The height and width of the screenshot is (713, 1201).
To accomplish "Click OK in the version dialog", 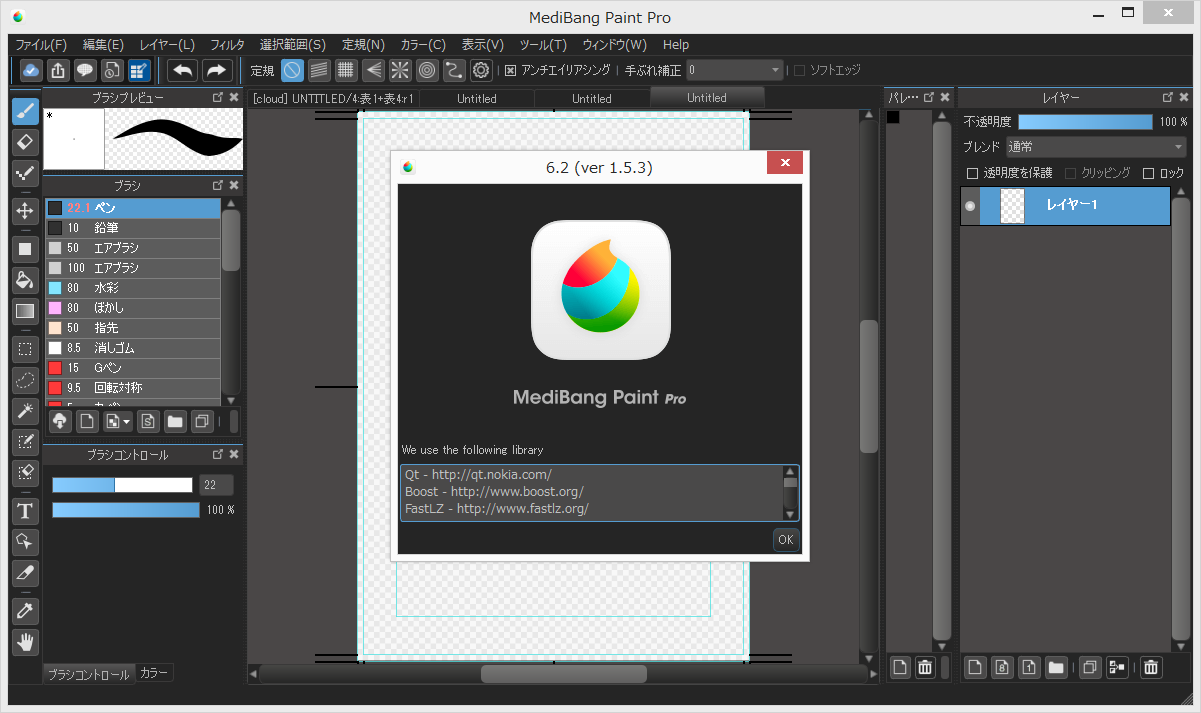I will click(786, 539).
